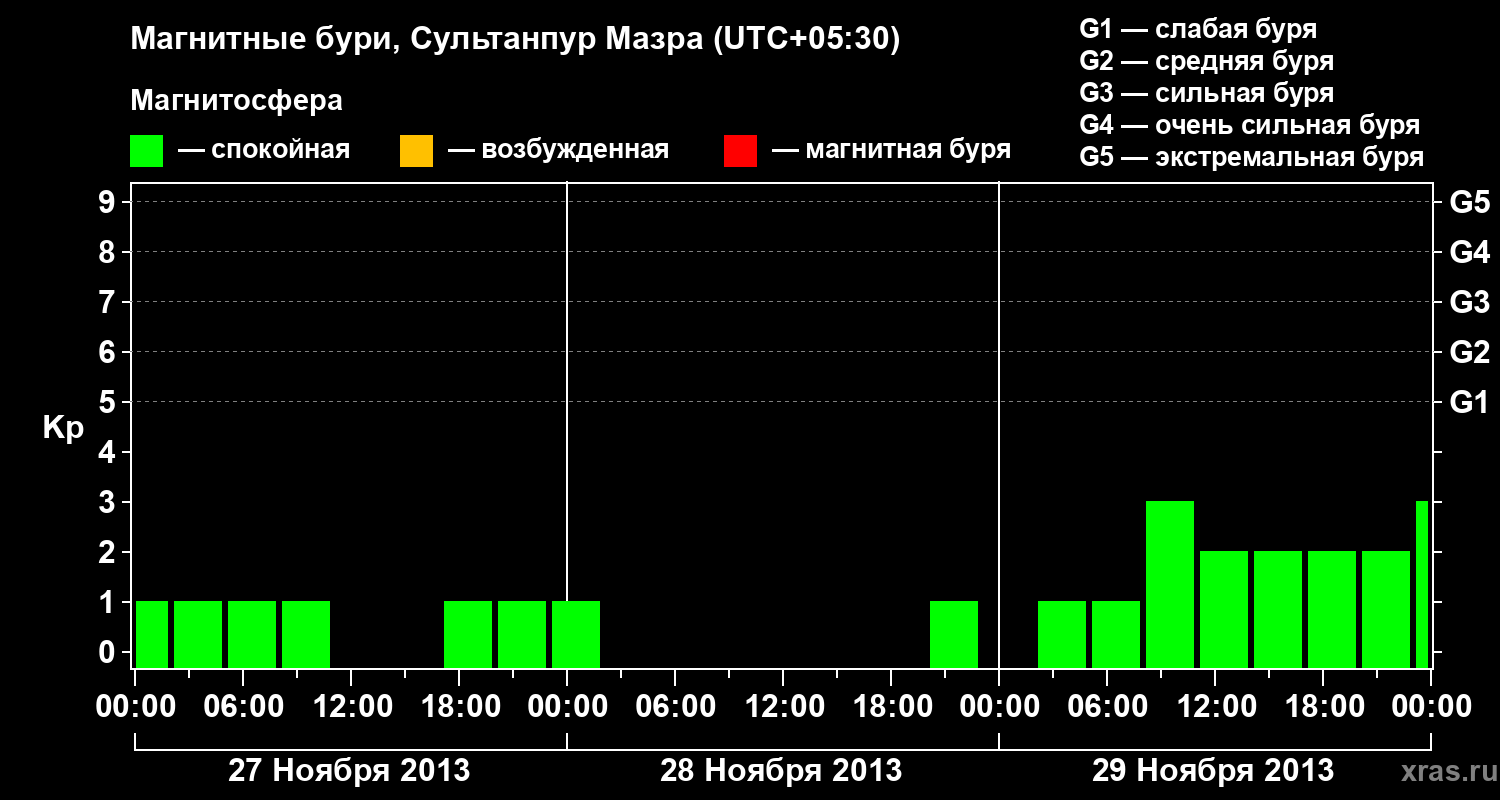The width and height of the screenshot is (1500, 800).
Task: Select the Kp 3 bar before 12:00 on 29 Ноября
Action: [1170, 584]
